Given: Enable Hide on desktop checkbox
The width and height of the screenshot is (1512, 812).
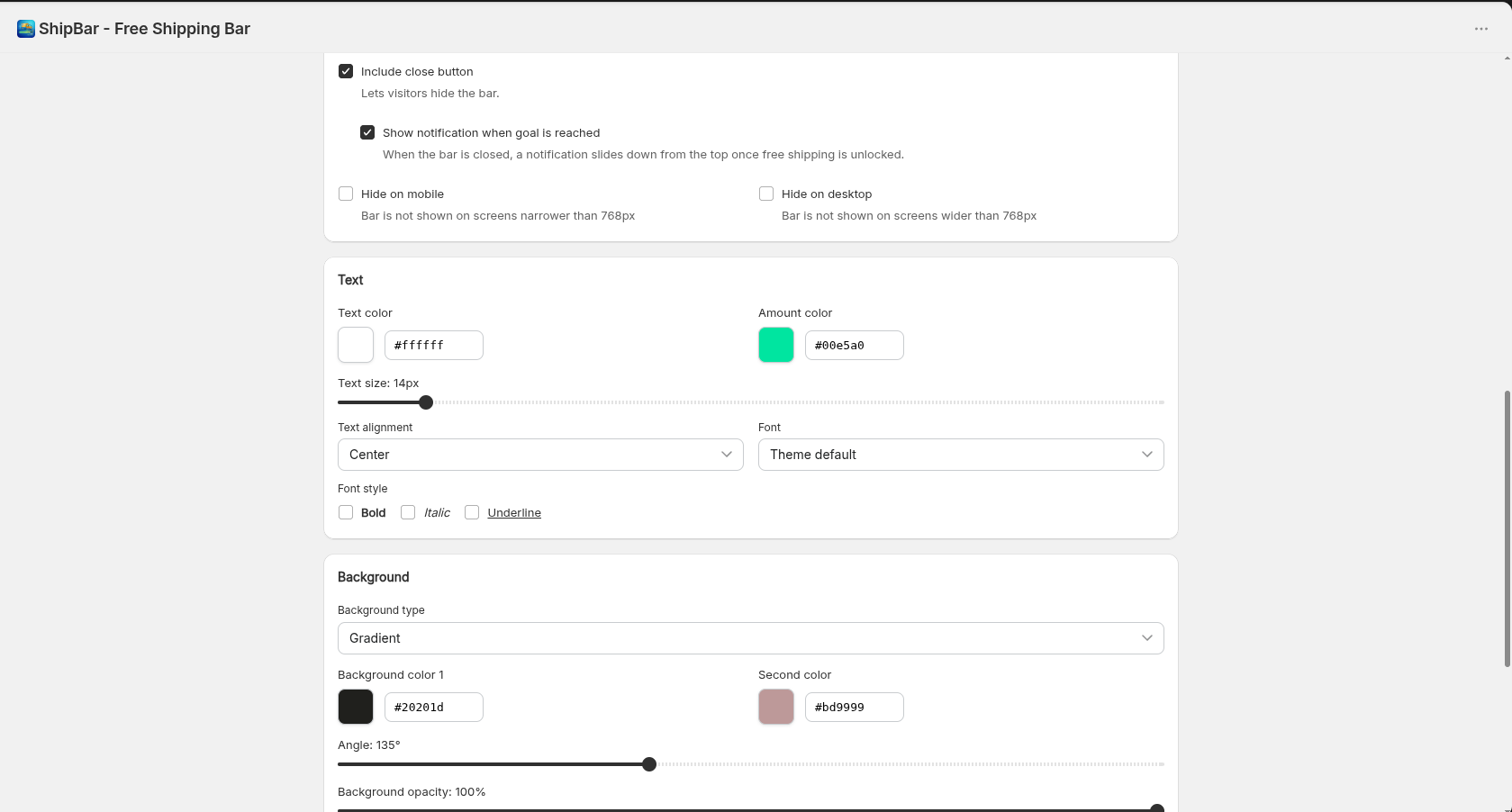Looking at the screenshot, I should click(766, 194).
